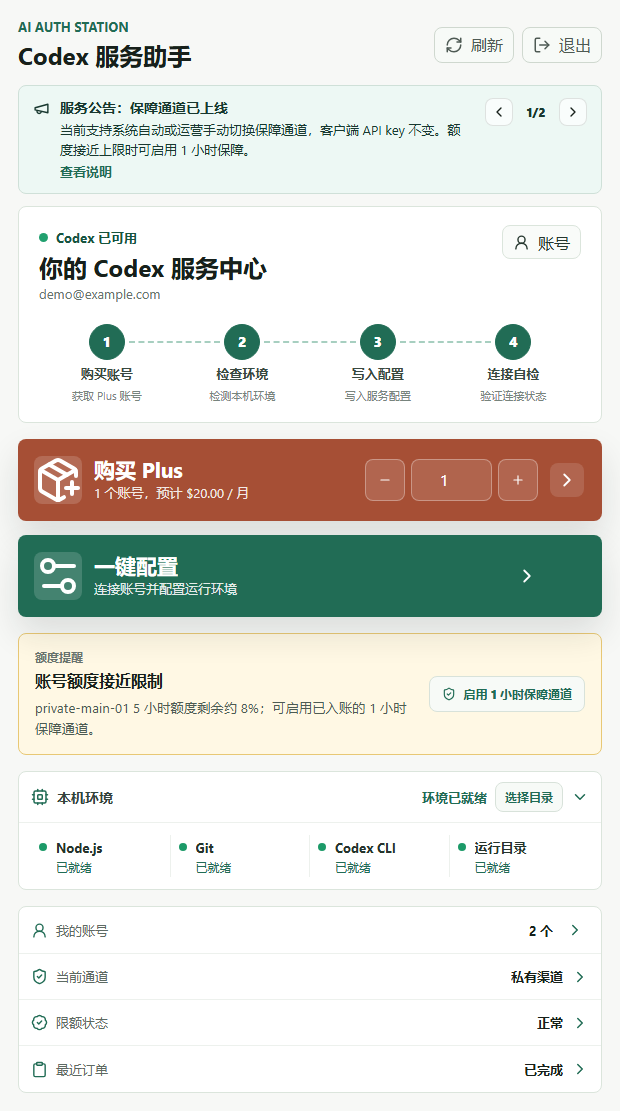Click the 当前通道 shield icon

click(40, 977)
